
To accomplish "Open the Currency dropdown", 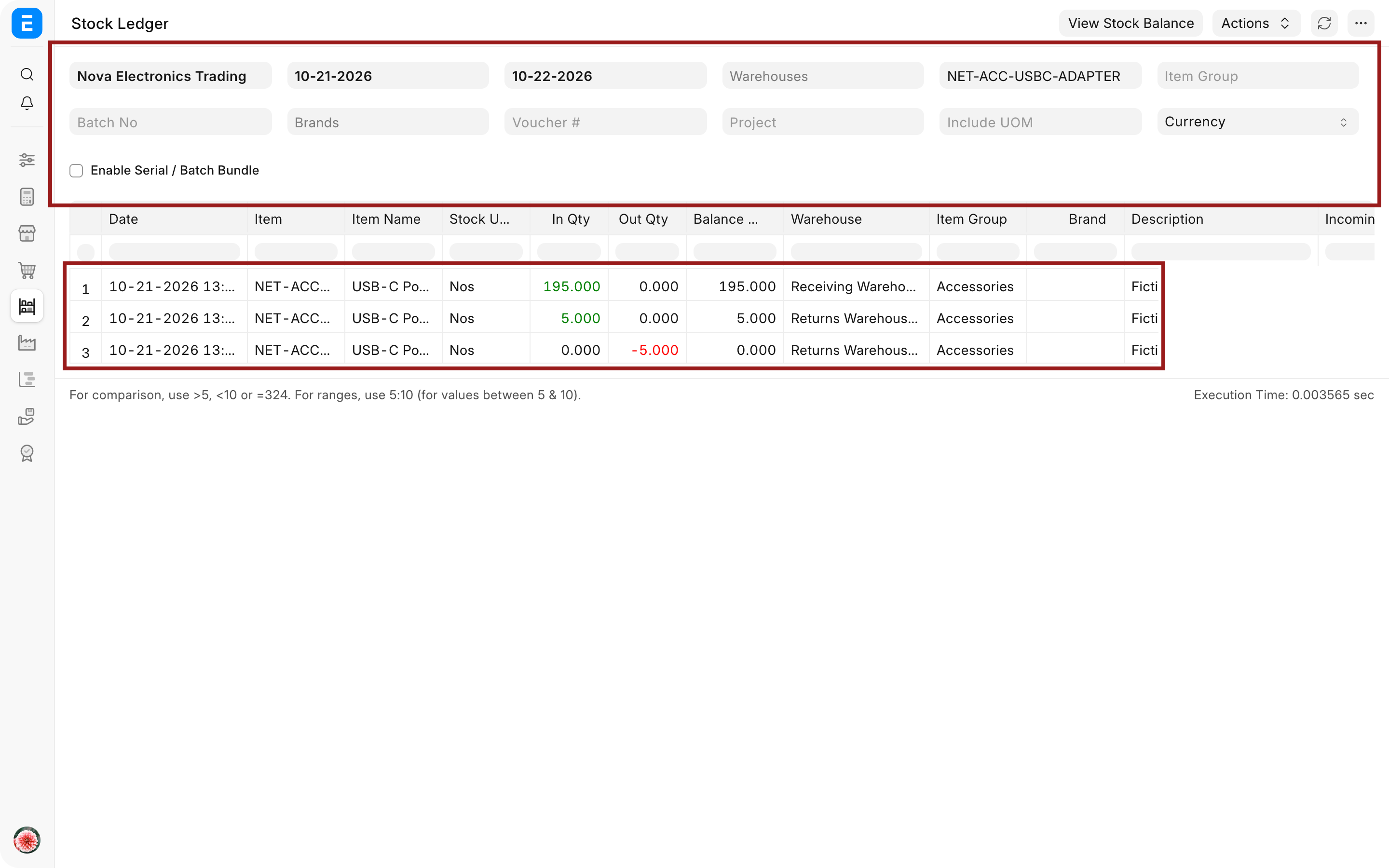I will point(1257,122).
